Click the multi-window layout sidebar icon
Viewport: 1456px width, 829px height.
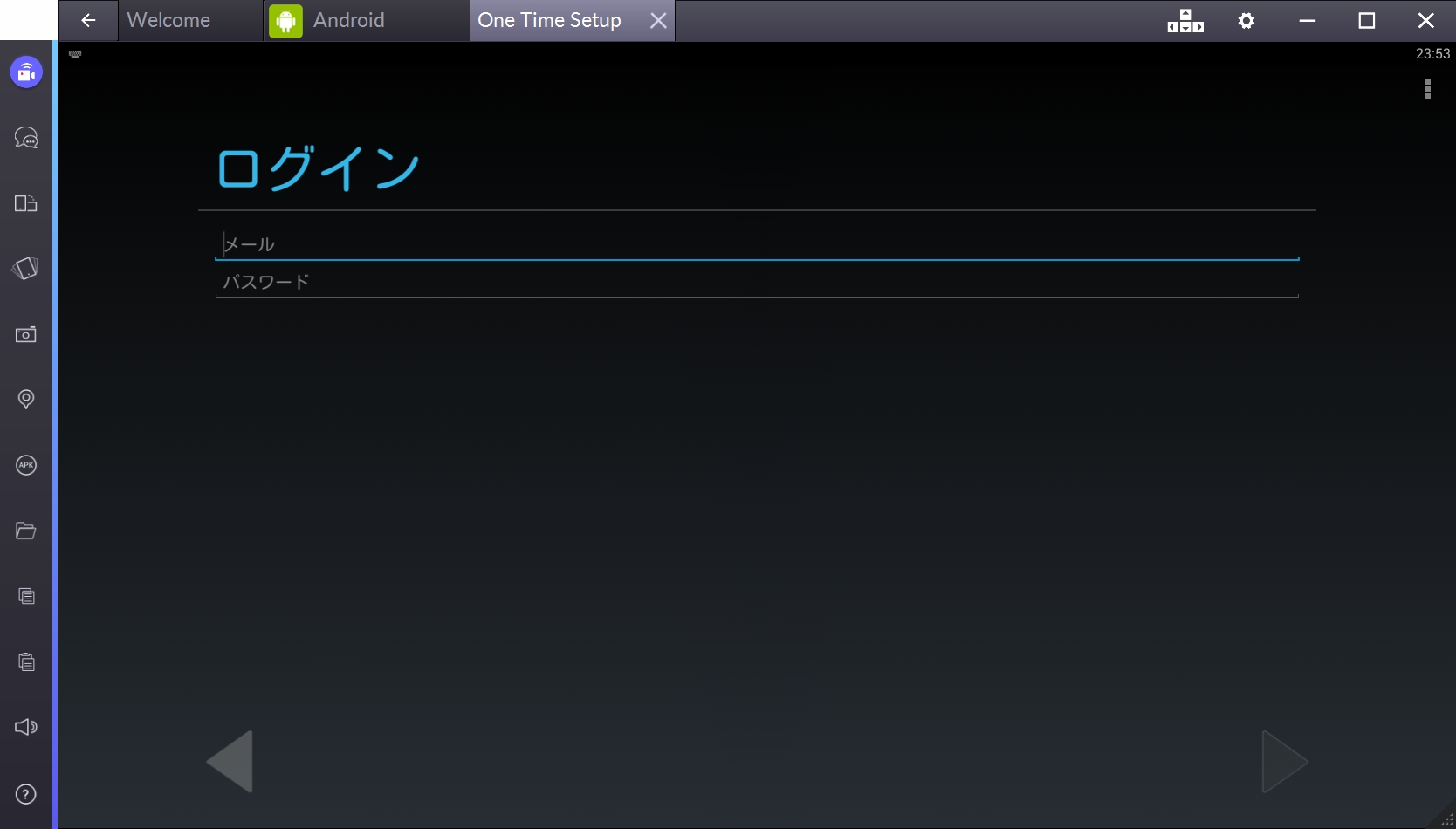tap(26, 203)
